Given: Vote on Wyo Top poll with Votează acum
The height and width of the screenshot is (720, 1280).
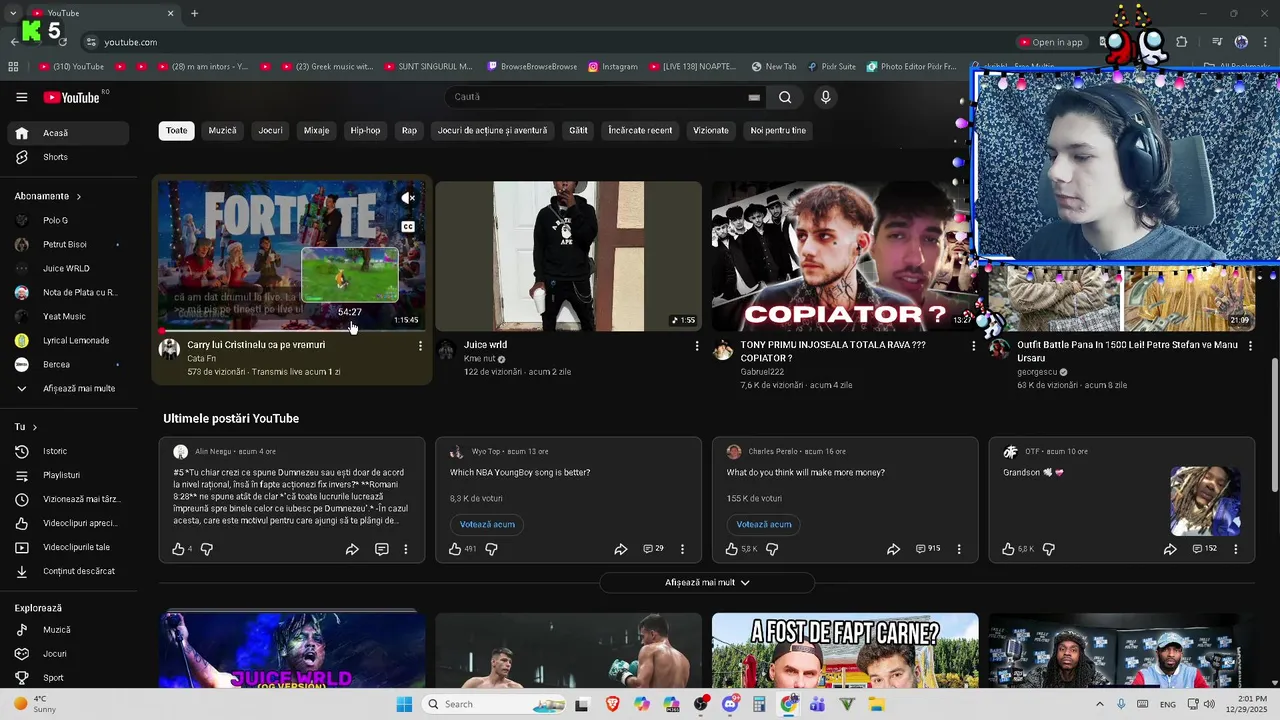Looking at the screenshot, I should coord(487,524).
